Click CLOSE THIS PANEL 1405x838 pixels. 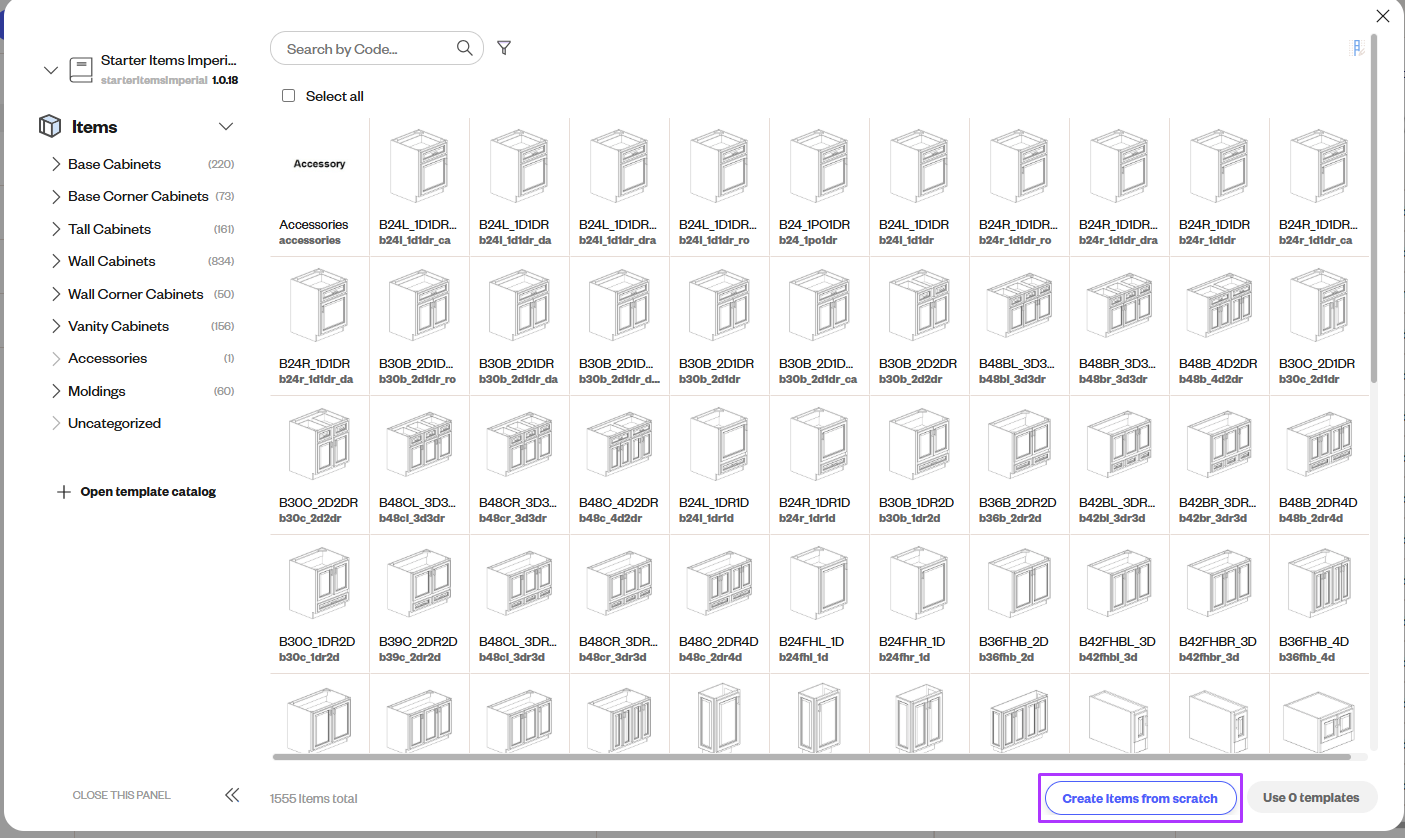pos(121,794)
